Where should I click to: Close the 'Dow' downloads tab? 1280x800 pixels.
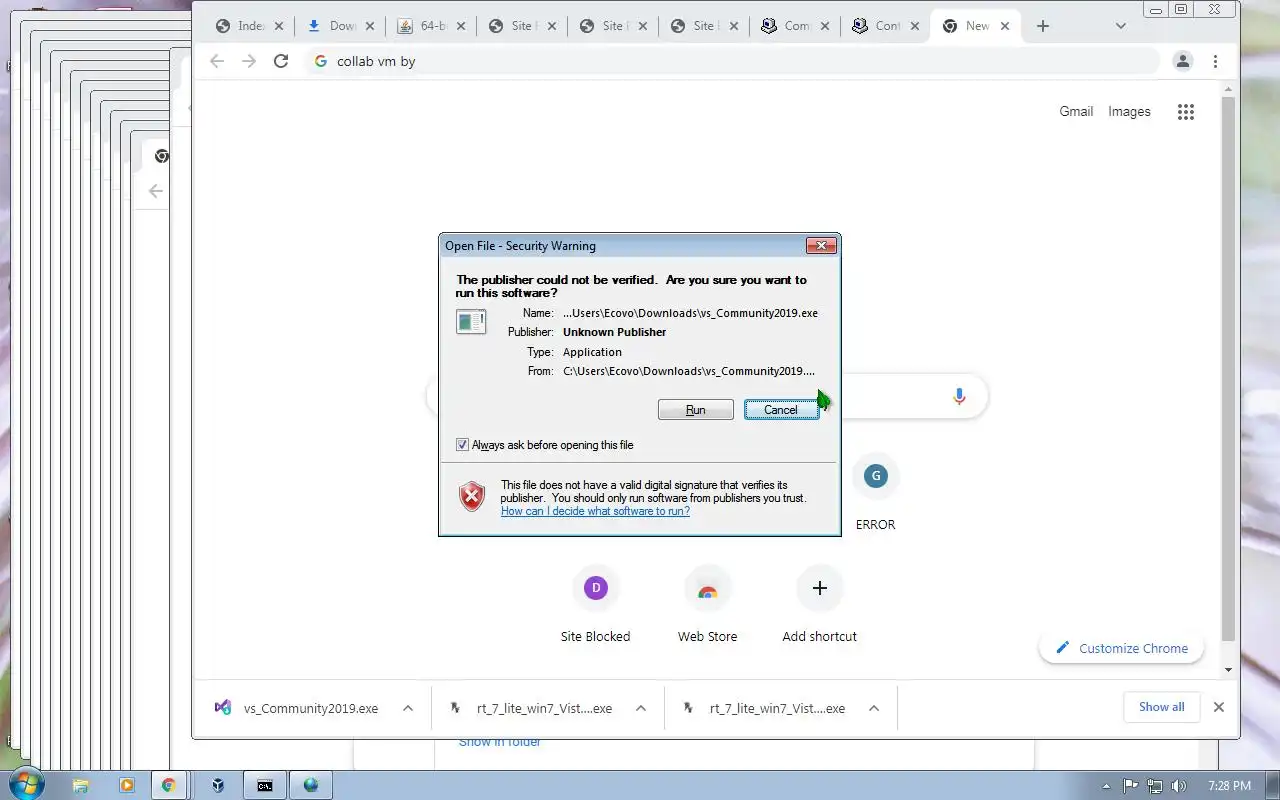pos(369,26)
